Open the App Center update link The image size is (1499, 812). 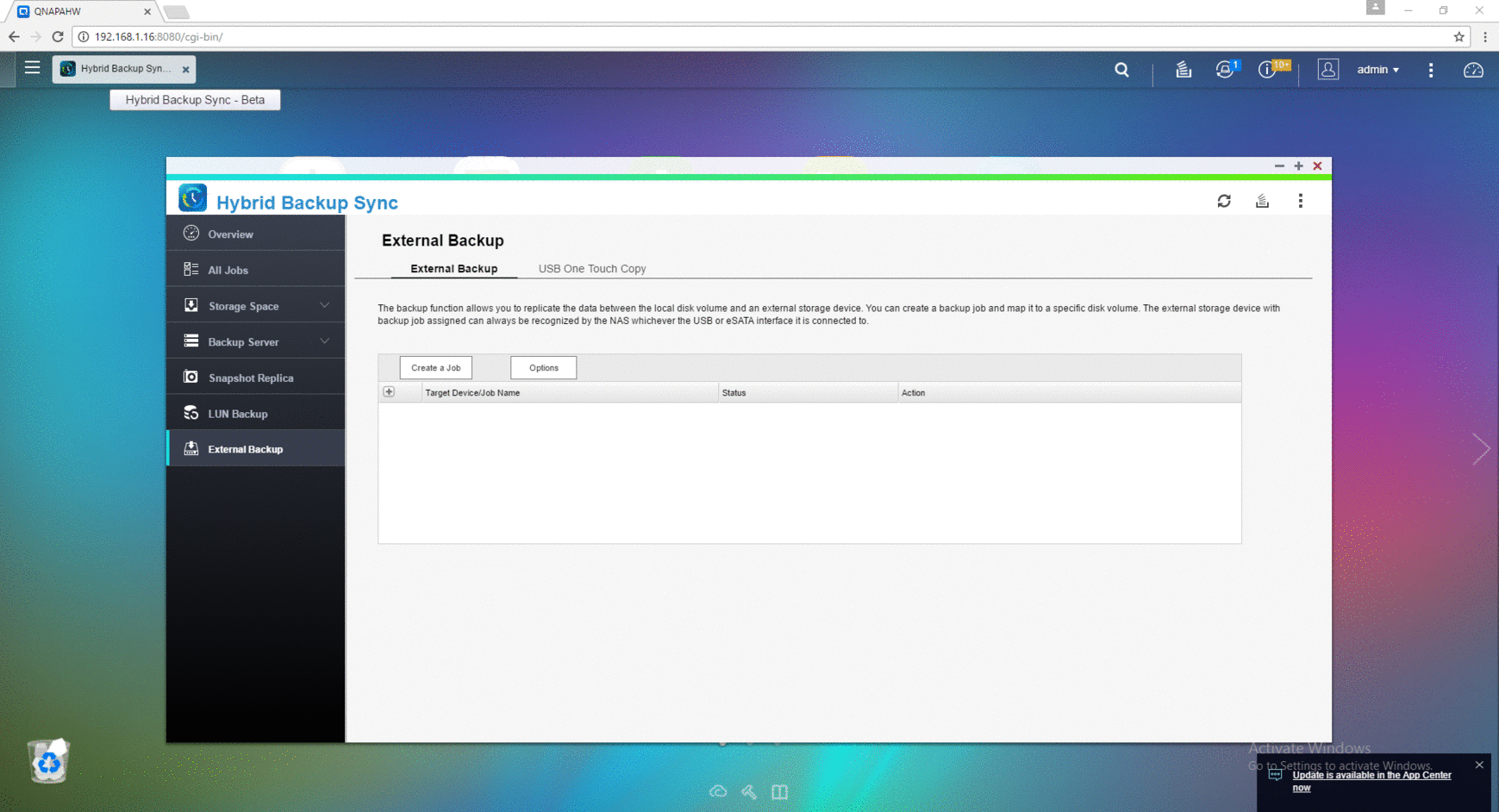coord(1371,781)
